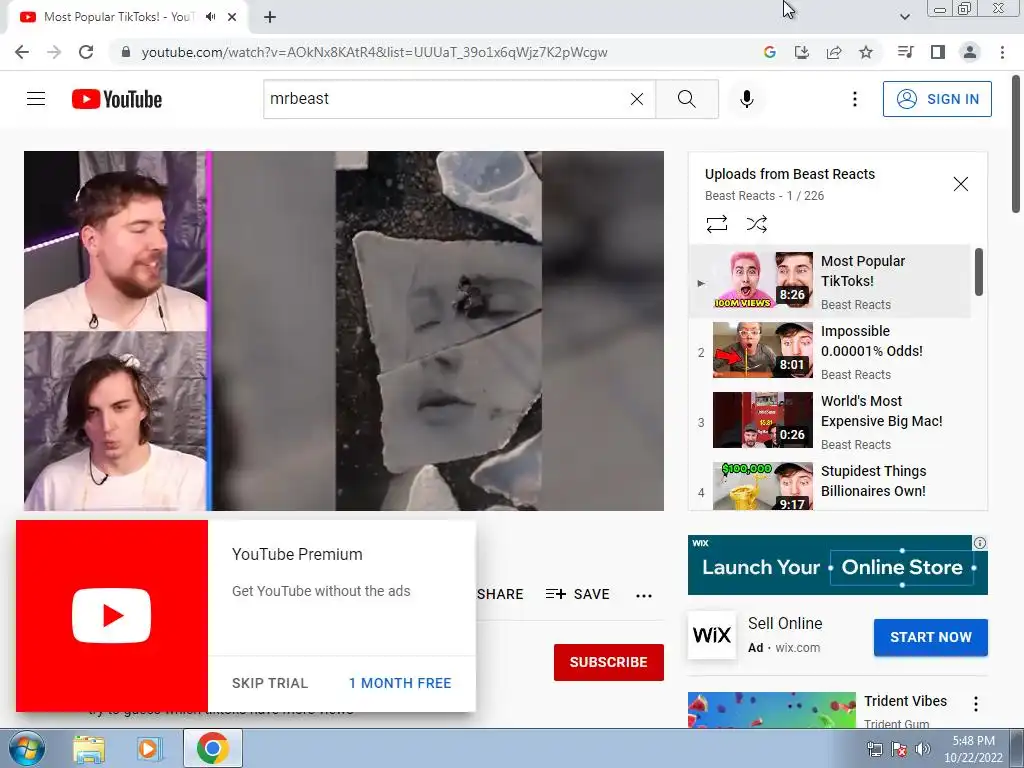
Task: Clear the search box text
Action: [x=637, y=99]
